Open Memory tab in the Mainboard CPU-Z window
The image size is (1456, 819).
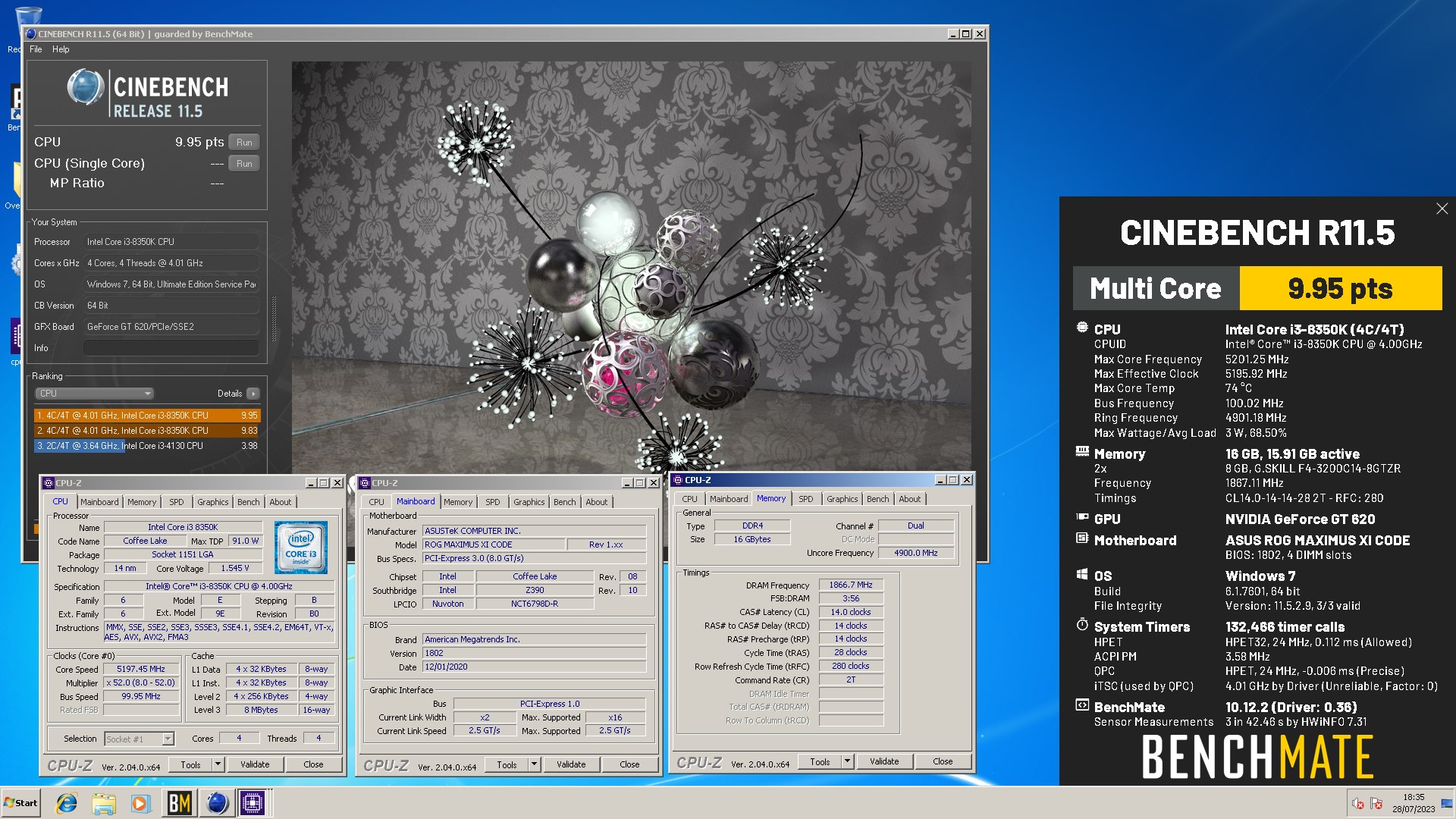[x=458, y=502]
